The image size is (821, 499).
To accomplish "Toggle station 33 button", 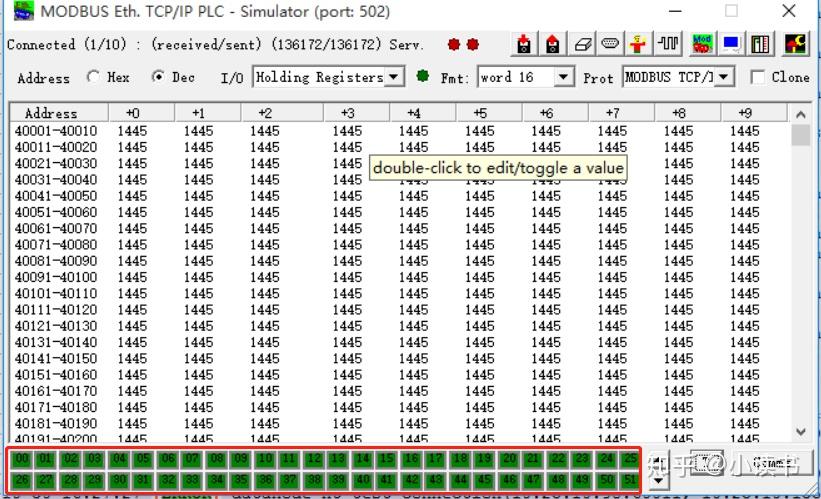I will click(x=192, y=480).
